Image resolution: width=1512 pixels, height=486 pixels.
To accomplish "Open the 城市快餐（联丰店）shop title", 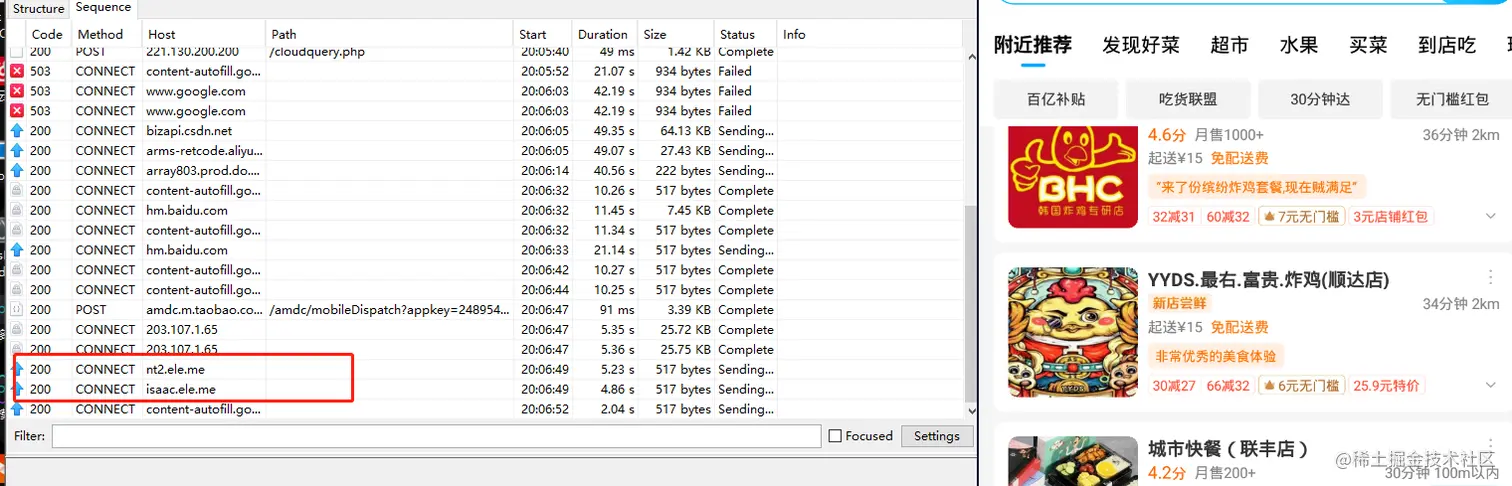I will [1228, 448].
